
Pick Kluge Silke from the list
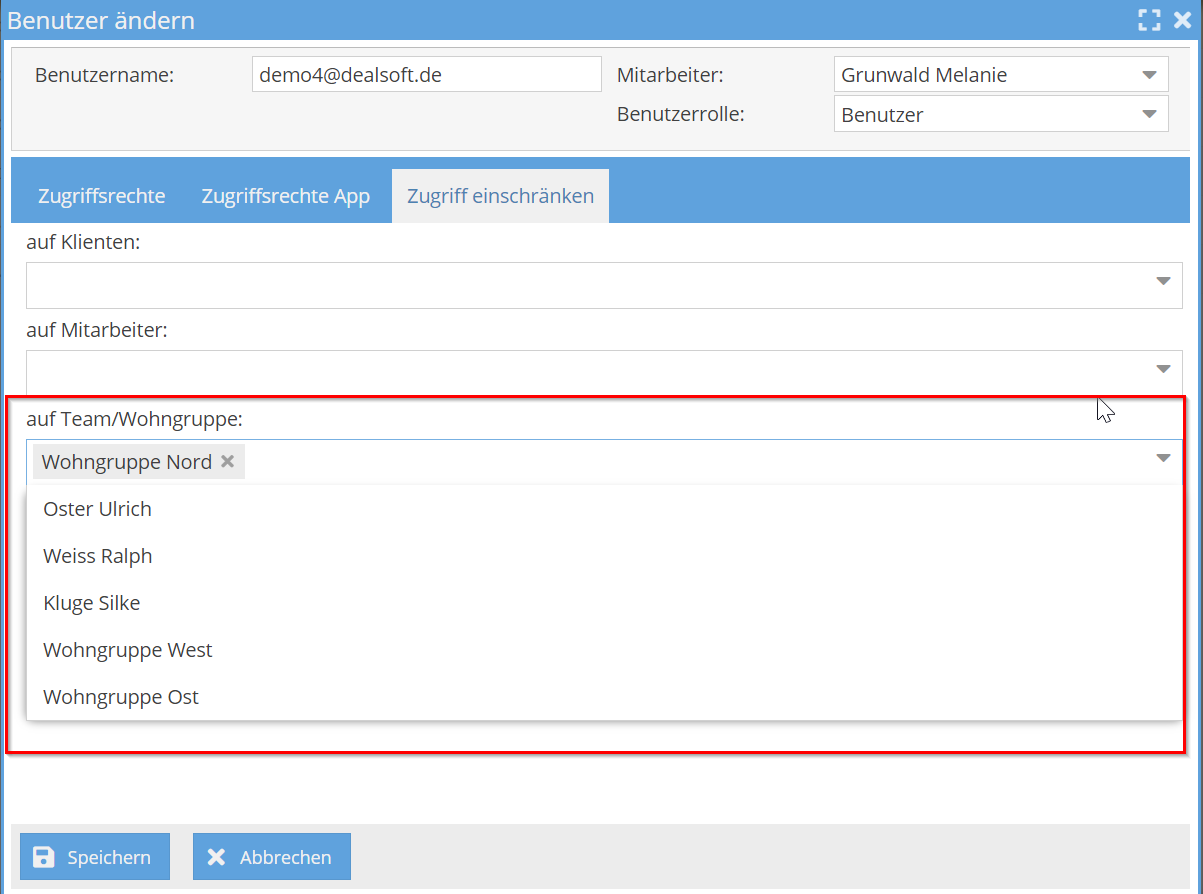pos(91,603)
